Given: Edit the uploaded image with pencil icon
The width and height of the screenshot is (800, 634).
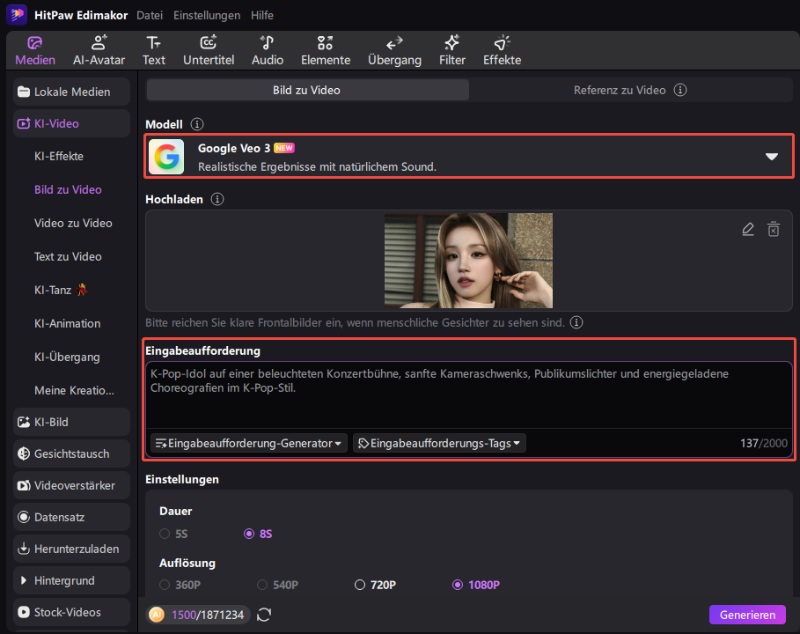Looking at the screenshot, I should pyautogui.click(x=748, y=229).
